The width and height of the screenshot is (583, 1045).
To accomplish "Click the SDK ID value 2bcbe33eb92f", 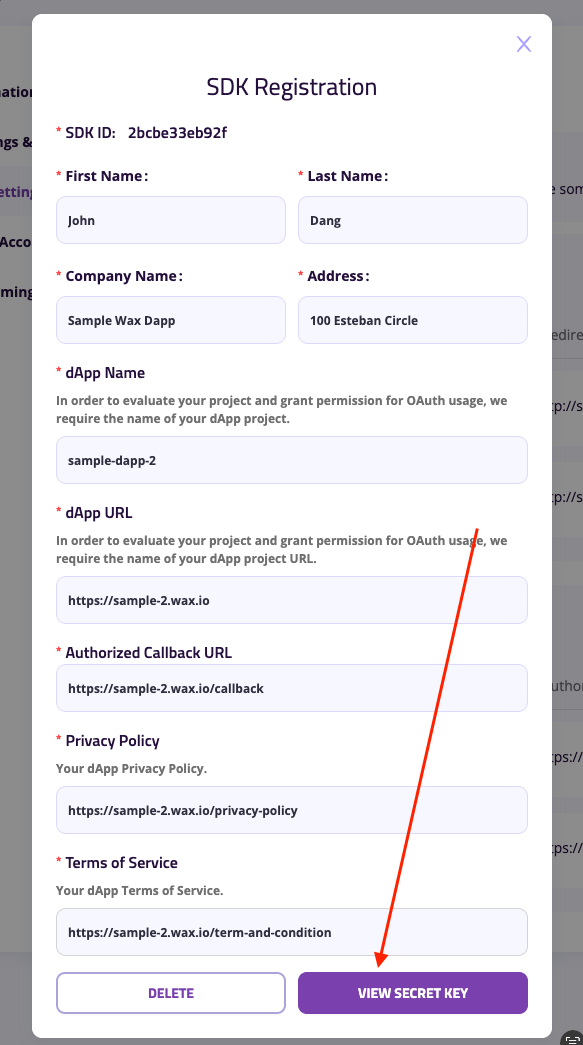I will [x=177, y=133].
